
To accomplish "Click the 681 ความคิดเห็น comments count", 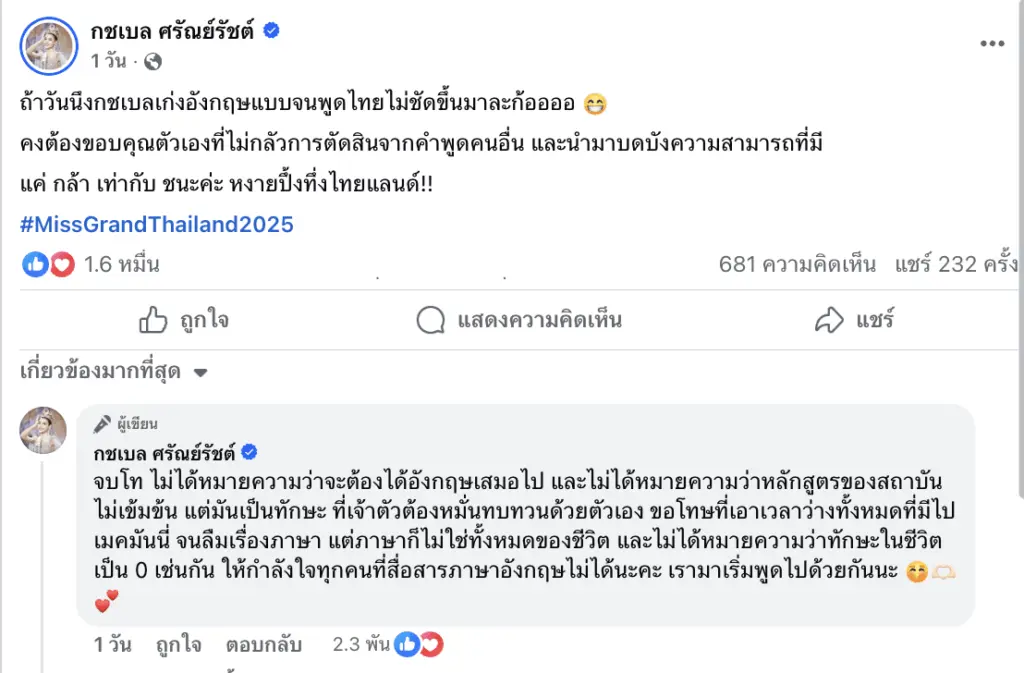I will pyautogui.click(x=797, y=265).
